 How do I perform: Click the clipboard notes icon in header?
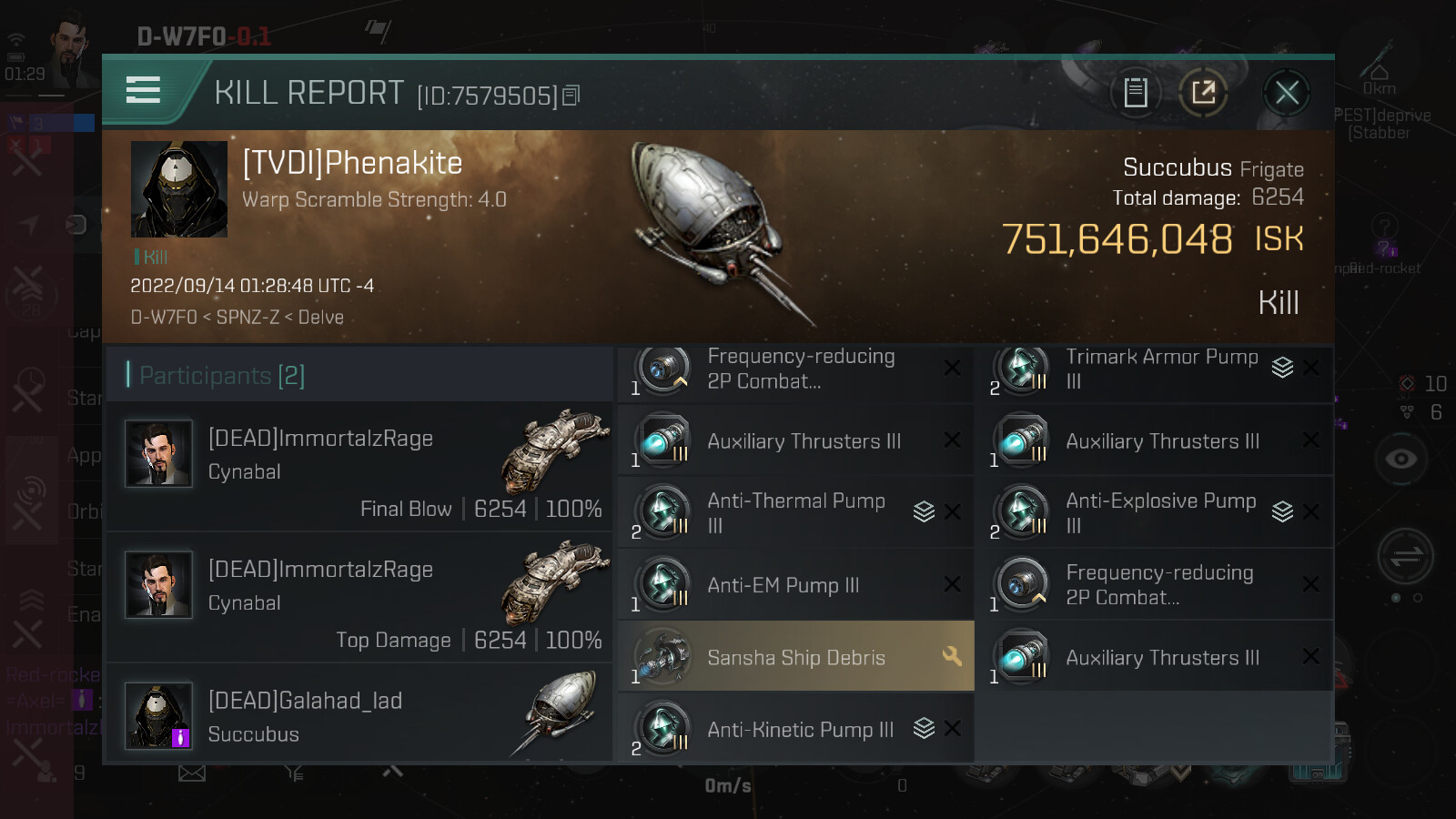(x=1135, y=92)
